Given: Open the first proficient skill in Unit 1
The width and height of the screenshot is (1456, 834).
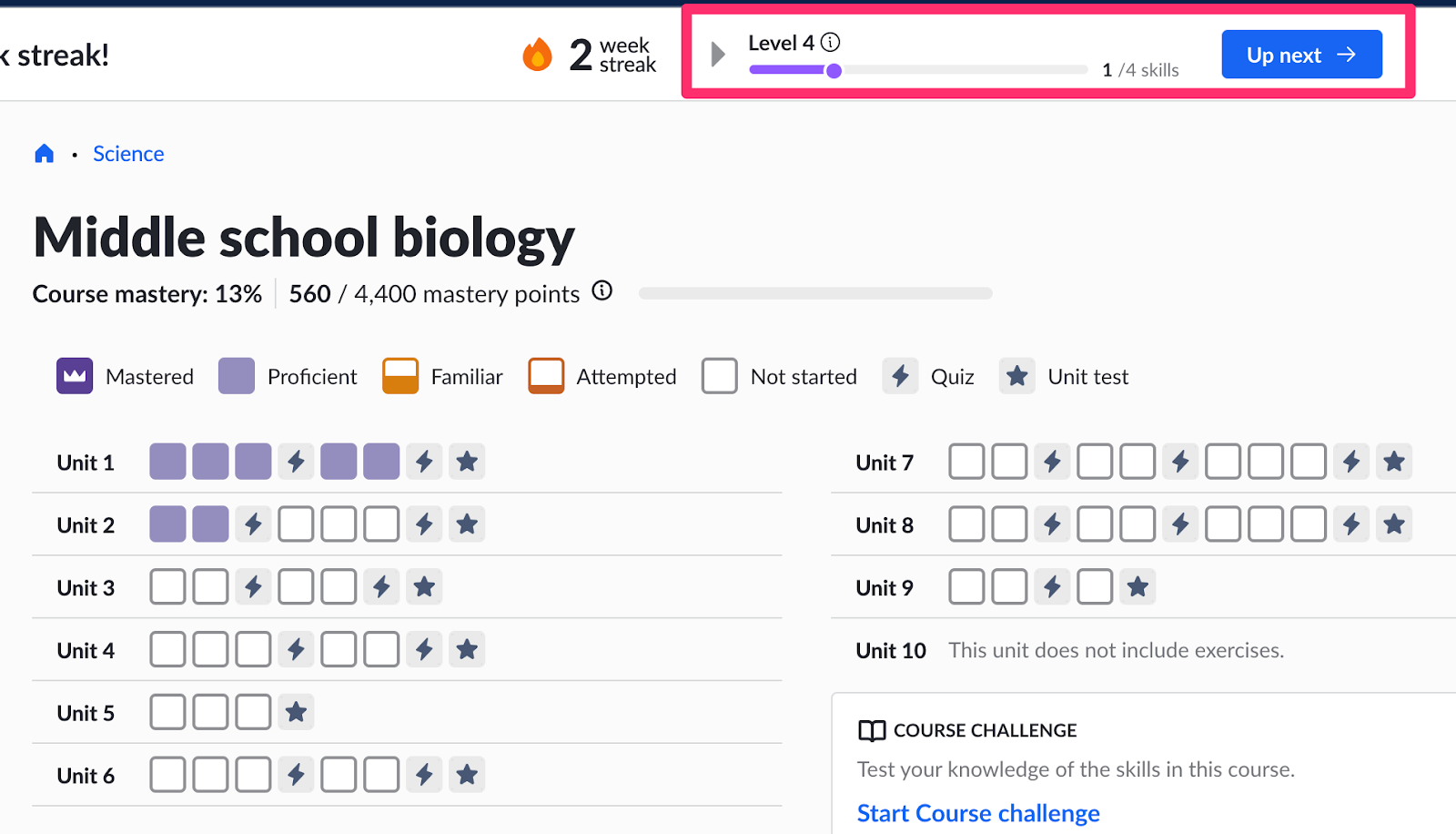Looking at the screenshot, I should (x=167, y=462).
